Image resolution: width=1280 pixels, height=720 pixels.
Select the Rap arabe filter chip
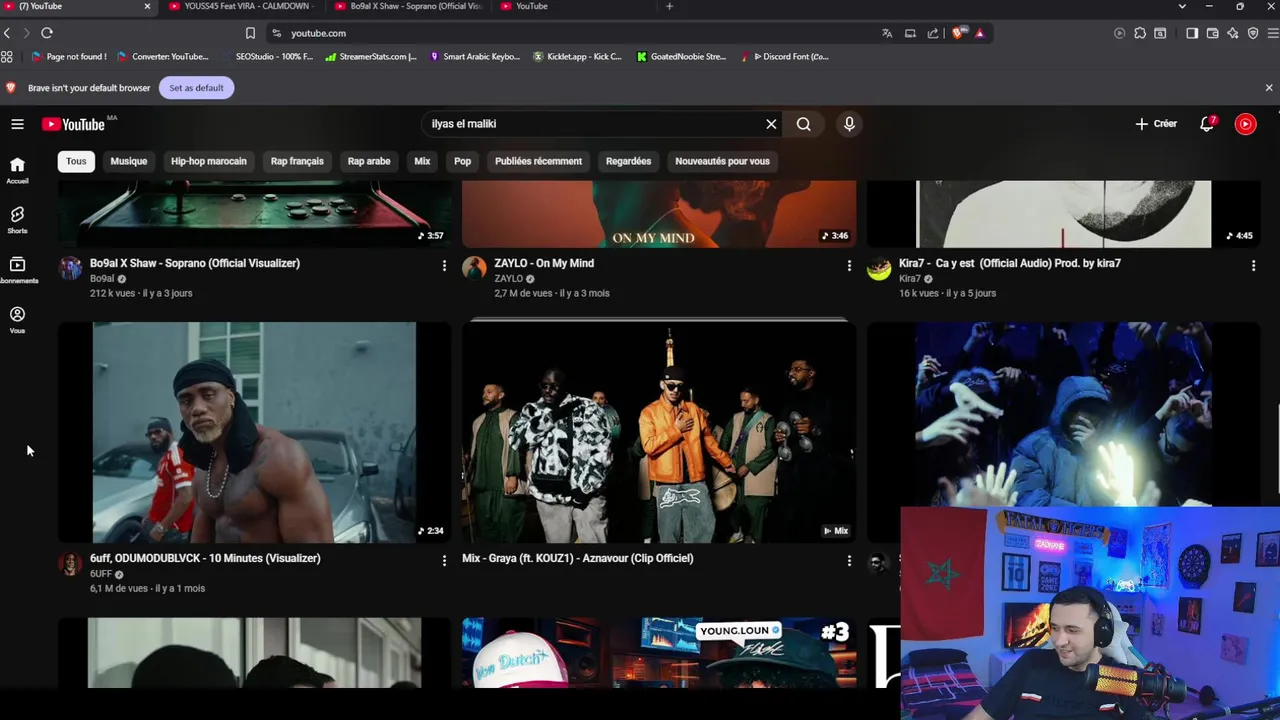(x=369, y=161)
